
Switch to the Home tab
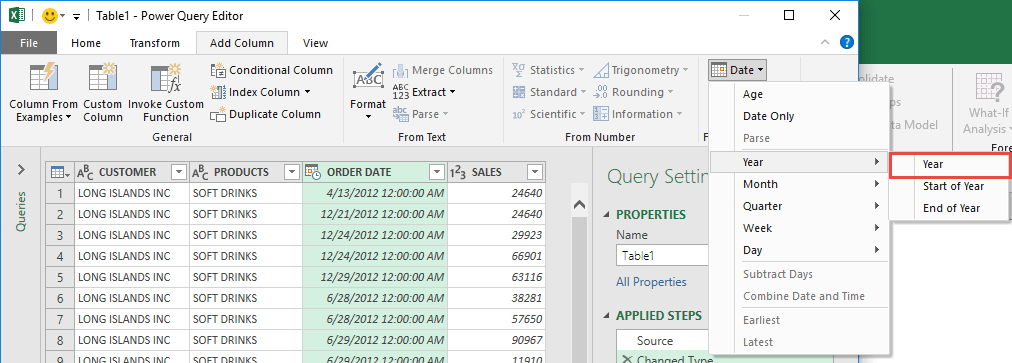(x=86, y=43)
